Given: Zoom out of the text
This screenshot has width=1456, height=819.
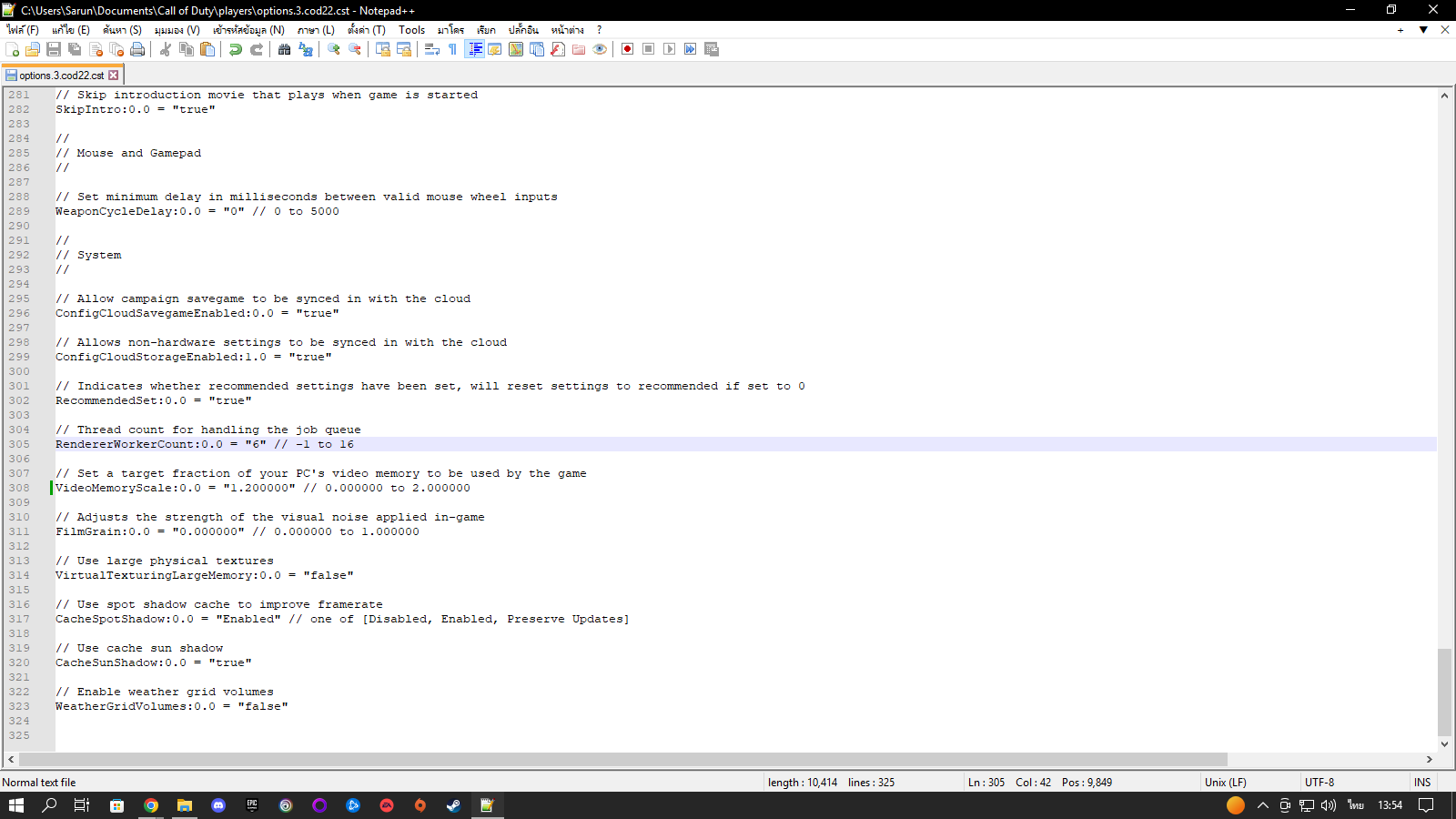Looking at the screenshot, I should tap(355, 49).
